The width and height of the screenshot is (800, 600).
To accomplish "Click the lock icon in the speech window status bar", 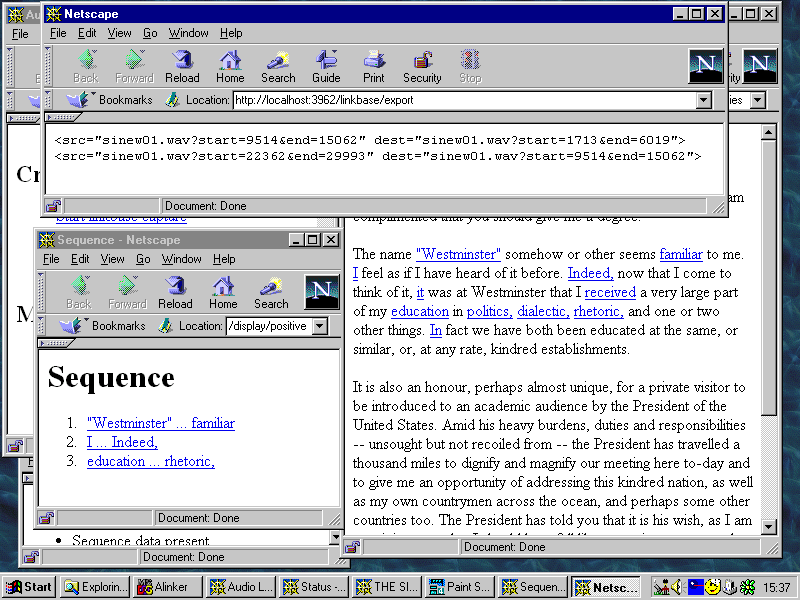I will coord(352,547).
